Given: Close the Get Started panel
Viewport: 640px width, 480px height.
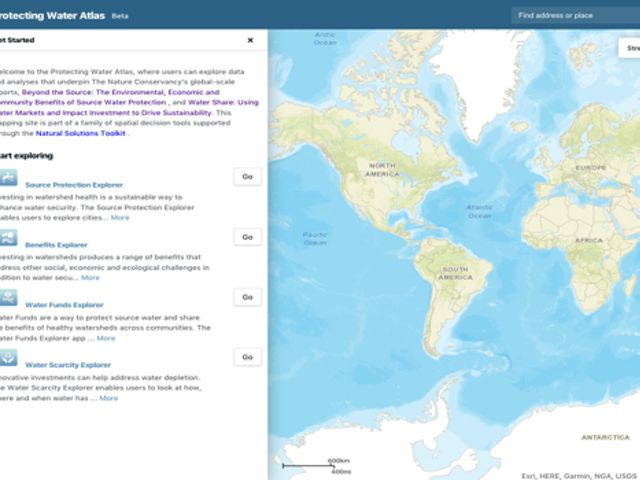Looking at the screenshot, I should click(x=250, y=41).
